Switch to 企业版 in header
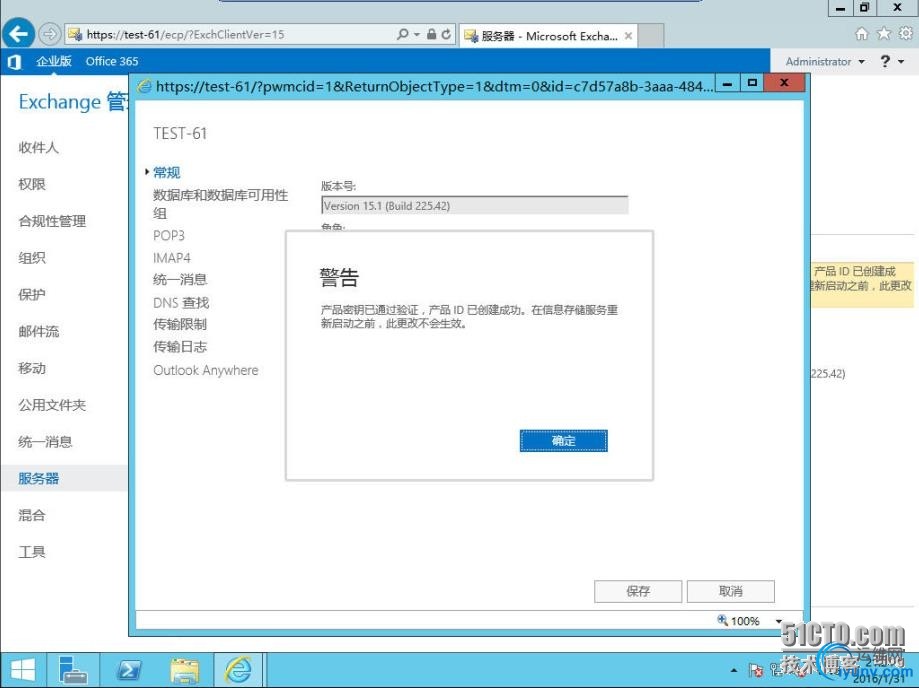The height and width of the screenshot is (688, 919). 53,62
